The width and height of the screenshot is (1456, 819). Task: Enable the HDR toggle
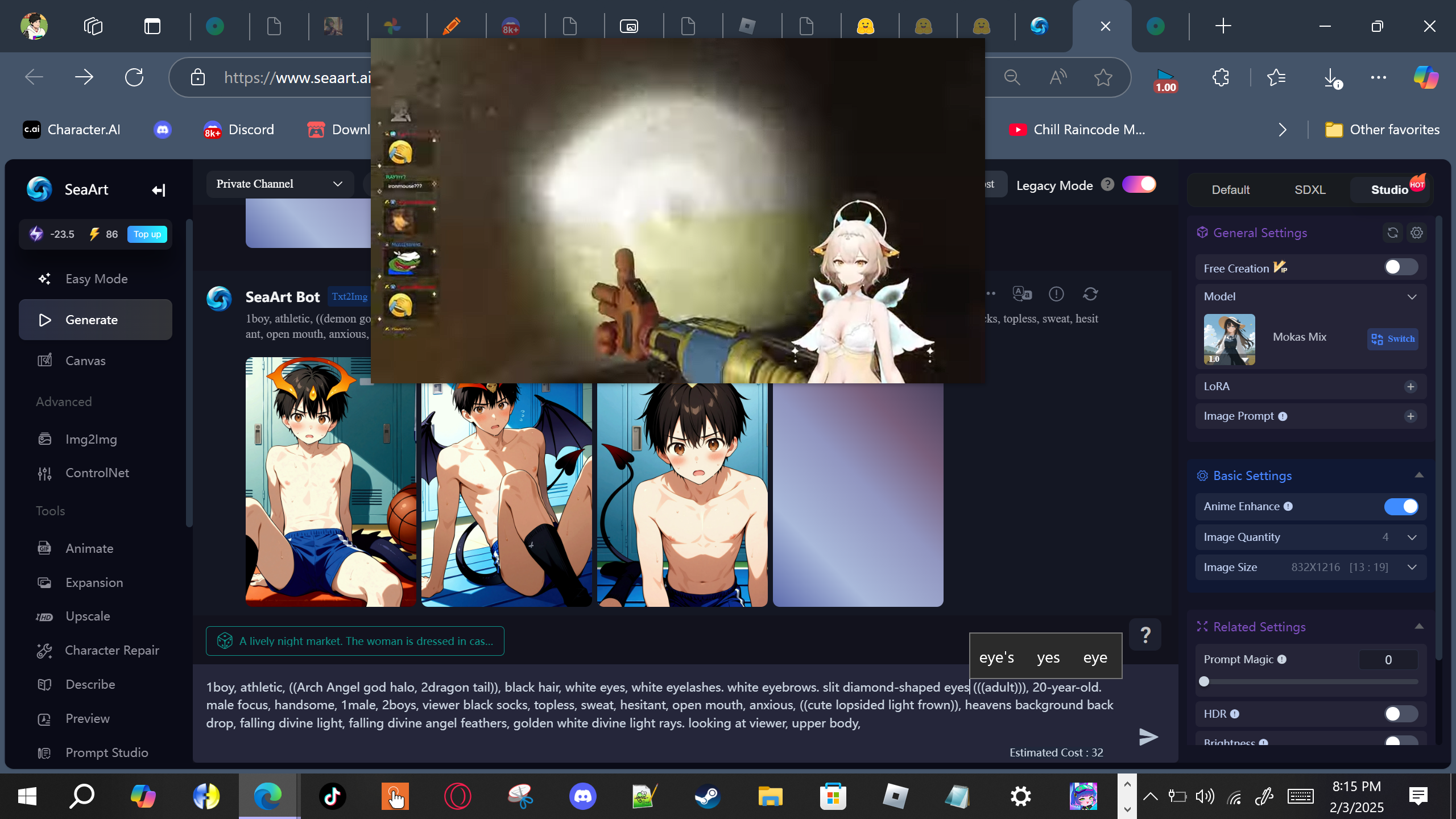pos(1401,714)
